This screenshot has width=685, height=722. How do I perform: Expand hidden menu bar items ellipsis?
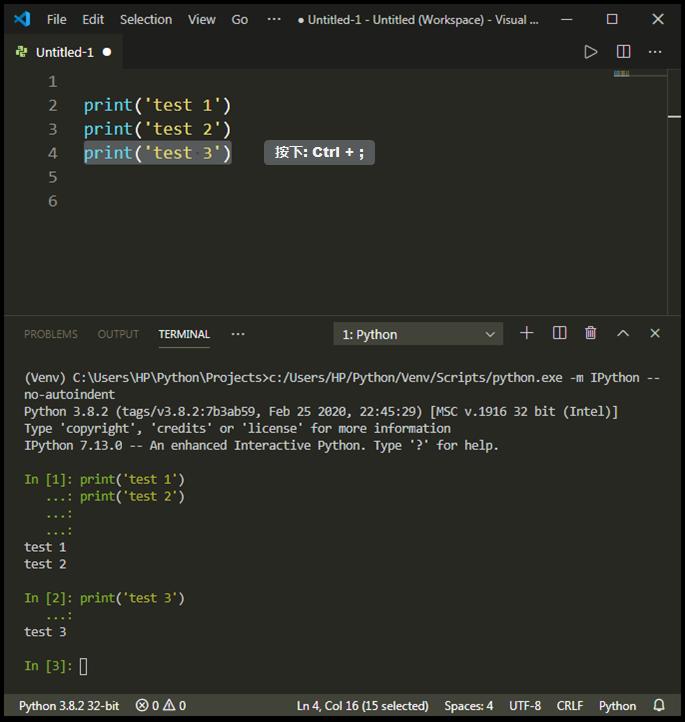coord(274,19)
